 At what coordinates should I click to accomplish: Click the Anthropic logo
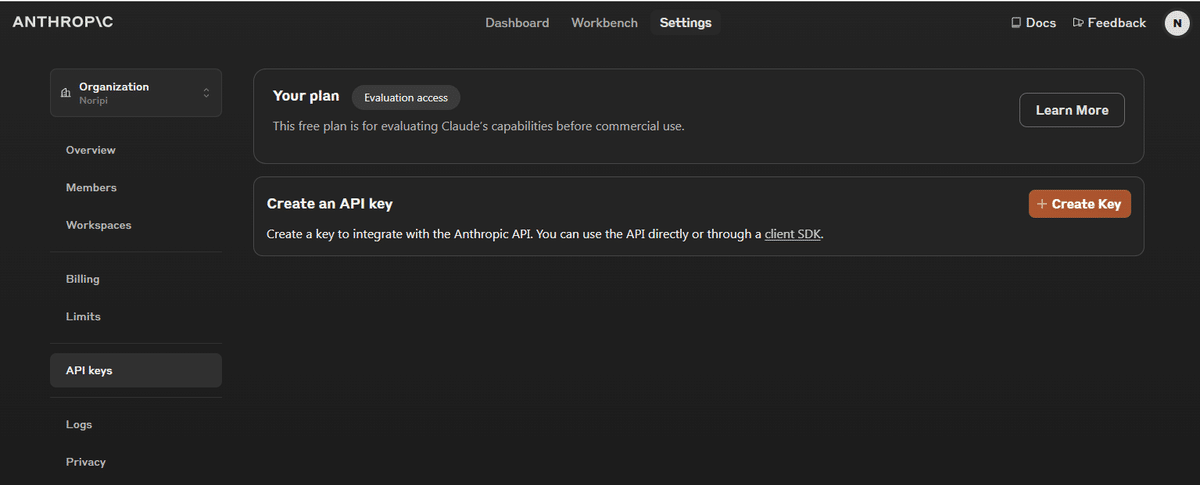pos(63,22)
